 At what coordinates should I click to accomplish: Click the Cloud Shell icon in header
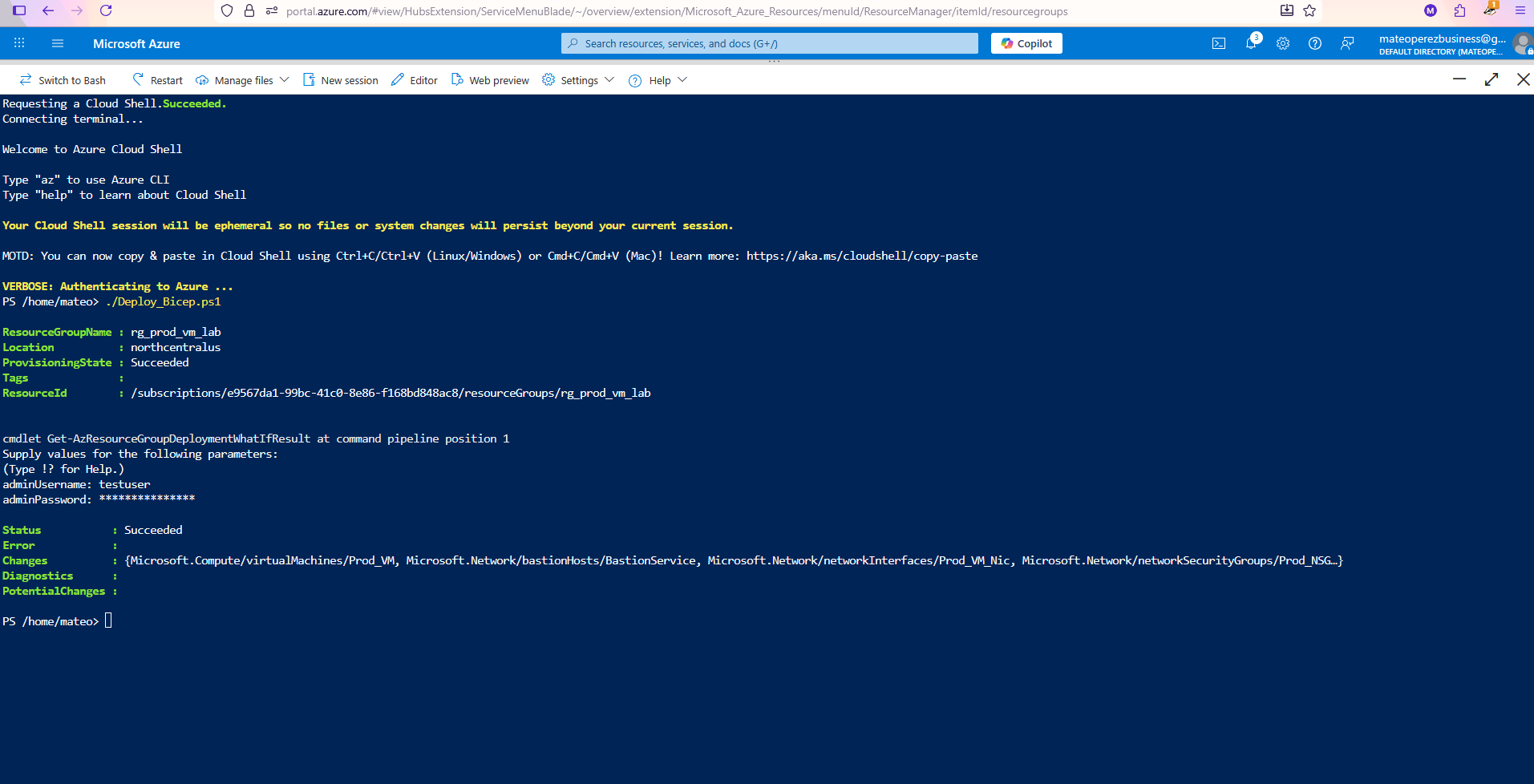point(1218,43)
